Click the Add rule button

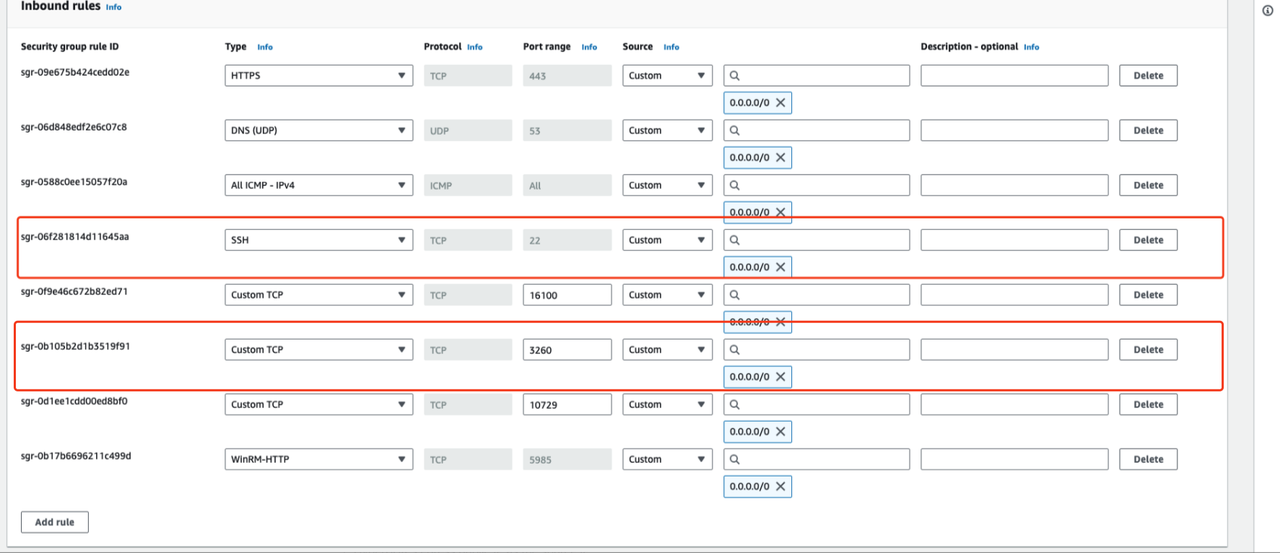click(55, 522)
